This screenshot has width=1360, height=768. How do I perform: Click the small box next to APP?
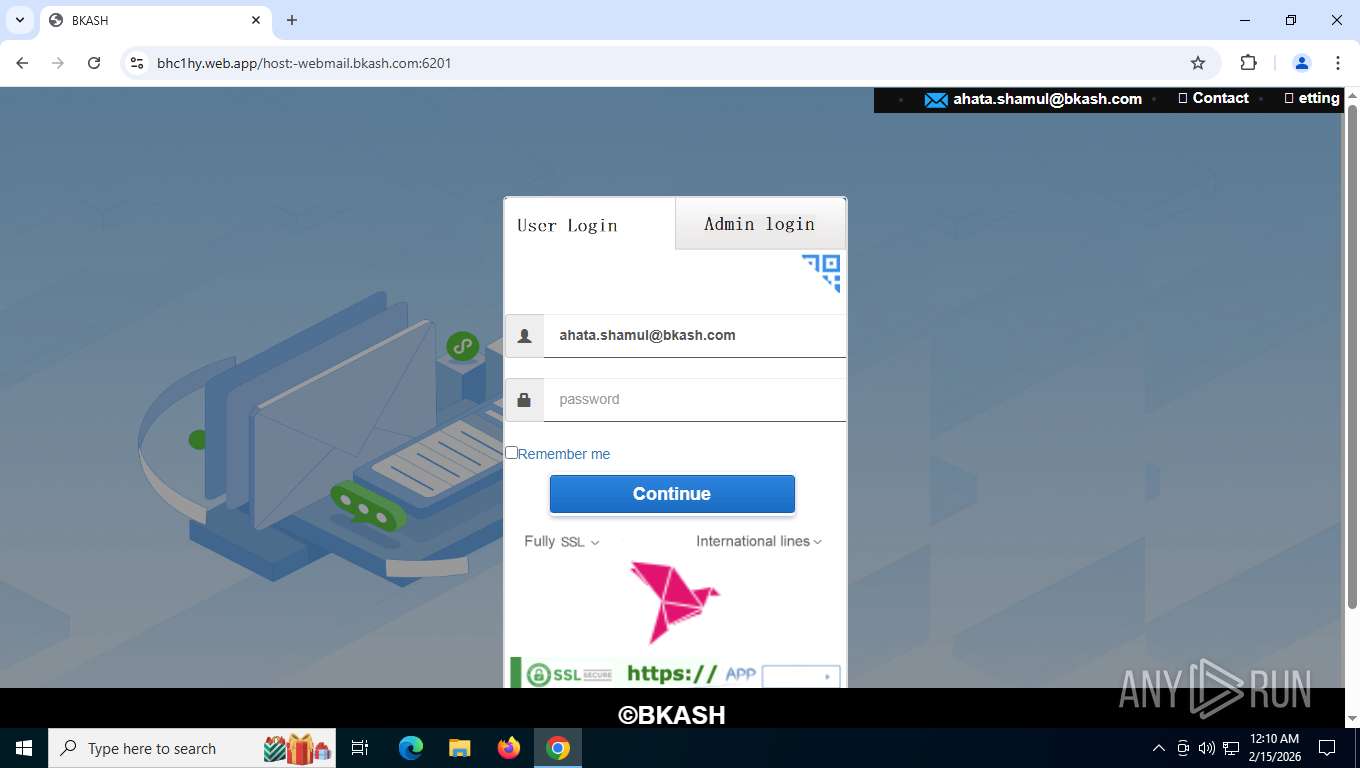pos(801,677)
